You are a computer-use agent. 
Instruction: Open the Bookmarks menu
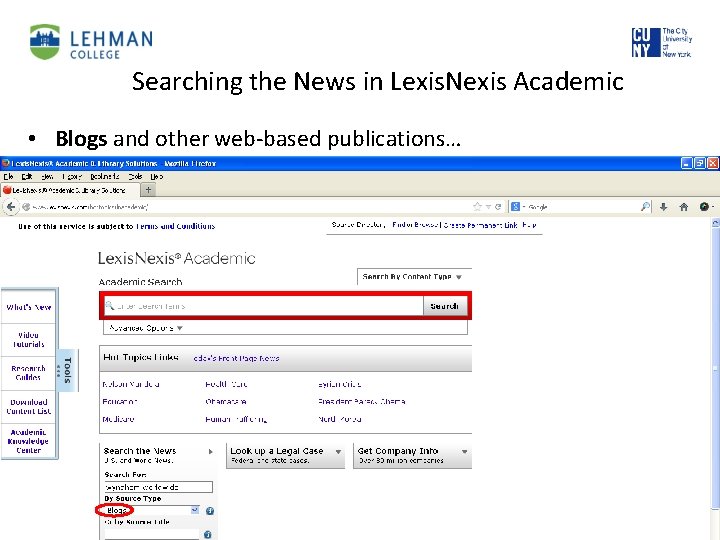point(105,176)
